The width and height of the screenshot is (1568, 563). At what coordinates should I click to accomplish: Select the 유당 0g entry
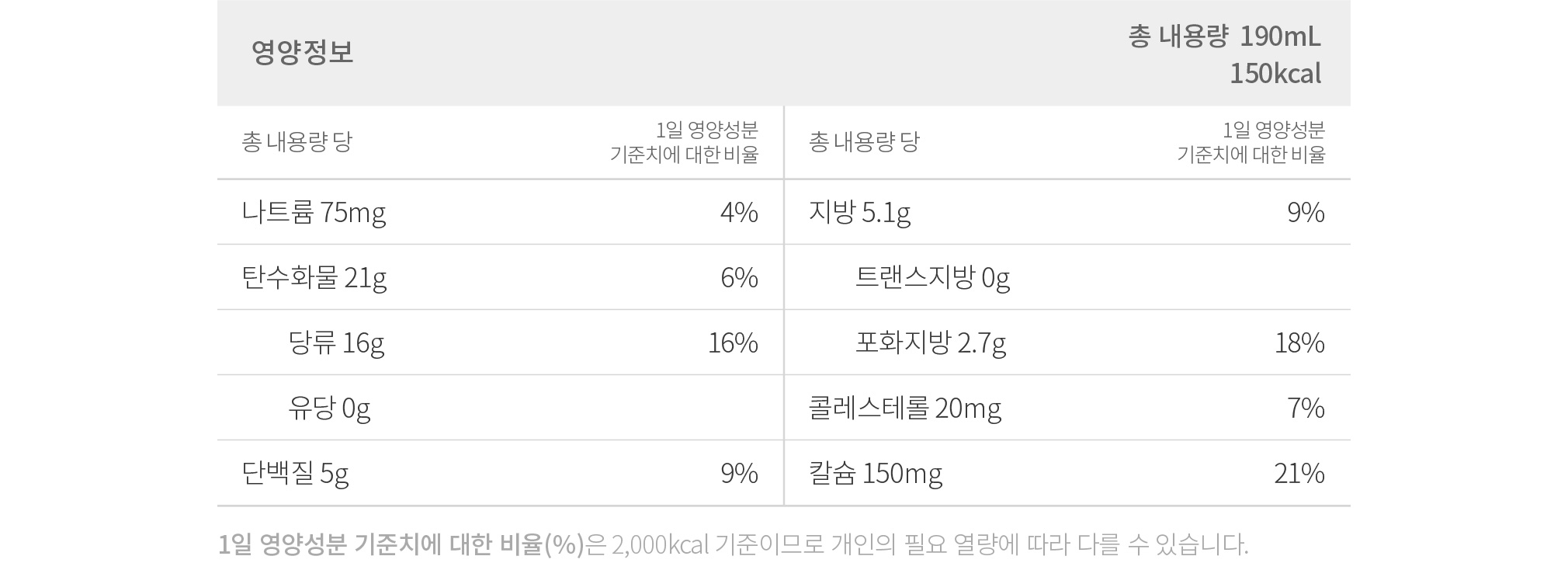pos(329,408)
